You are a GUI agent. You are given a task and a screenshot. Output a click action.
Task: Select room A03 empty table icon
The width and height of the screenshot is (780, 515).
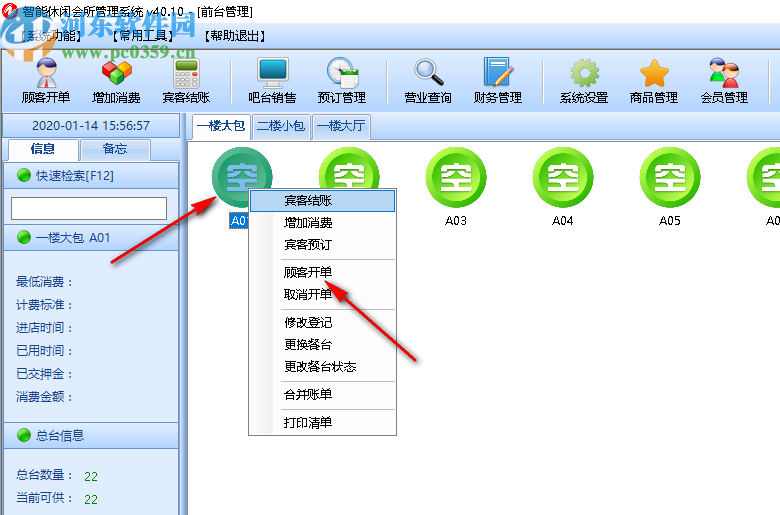pyautogui.click(x=456, y=177)
